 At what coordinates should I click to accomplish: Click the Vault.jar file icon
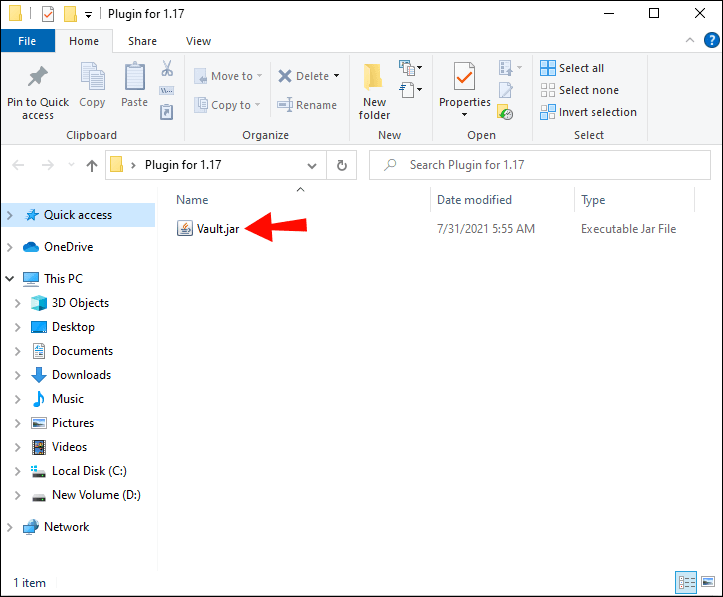tap(185, 228)
